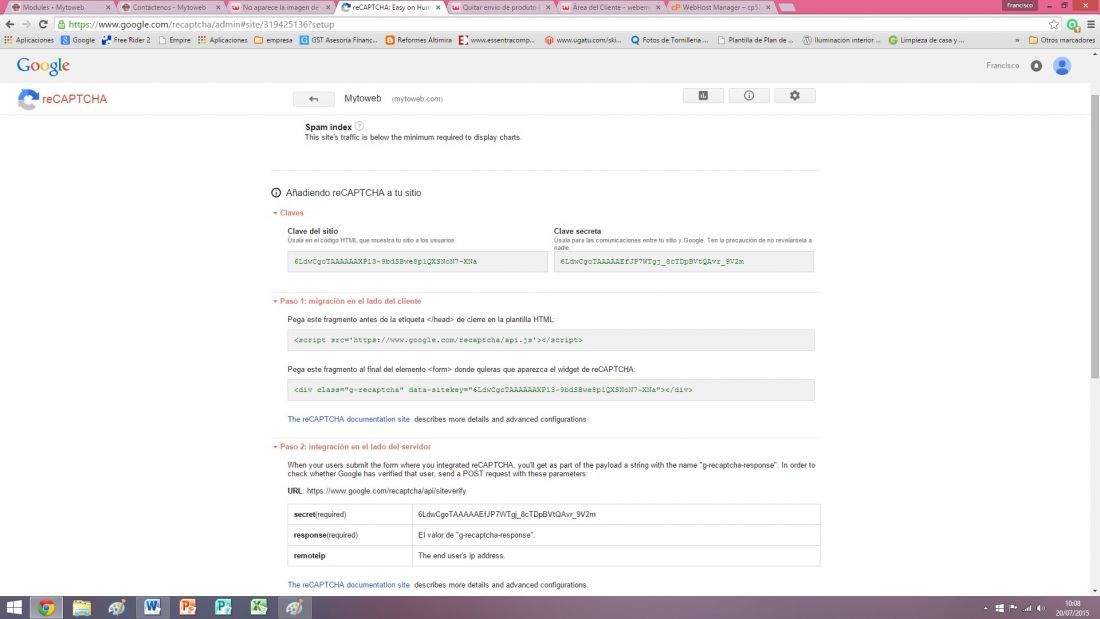Click the secret value cell in parameters table
The width and height of the screenshot is (1100, 619).
pyautogui.click(x=616, y=514)
